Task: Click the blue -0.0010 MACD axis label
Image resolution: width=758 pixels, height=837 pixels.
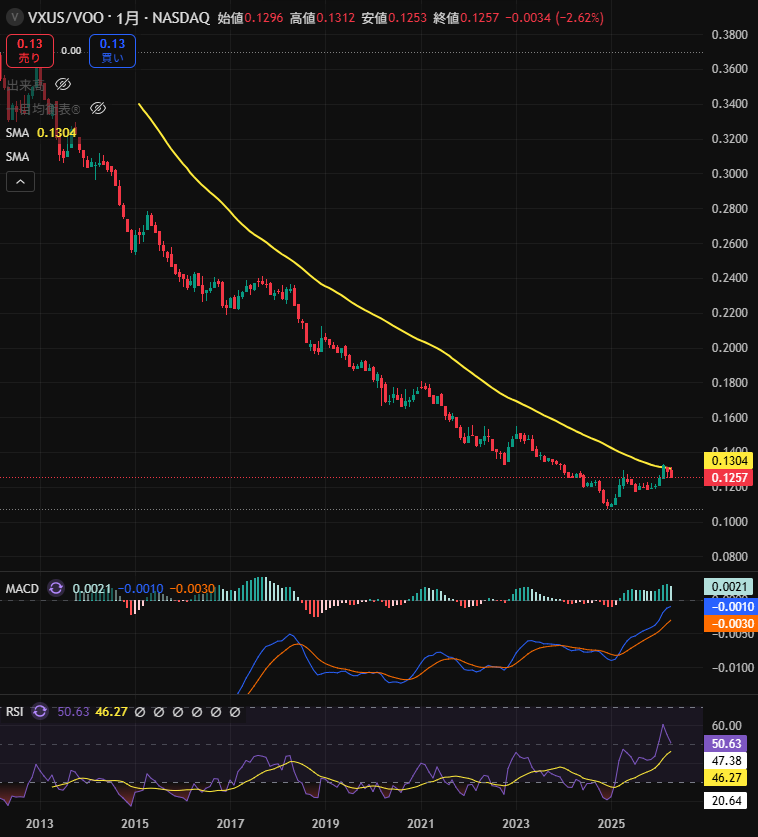Action: coord(730,606)
